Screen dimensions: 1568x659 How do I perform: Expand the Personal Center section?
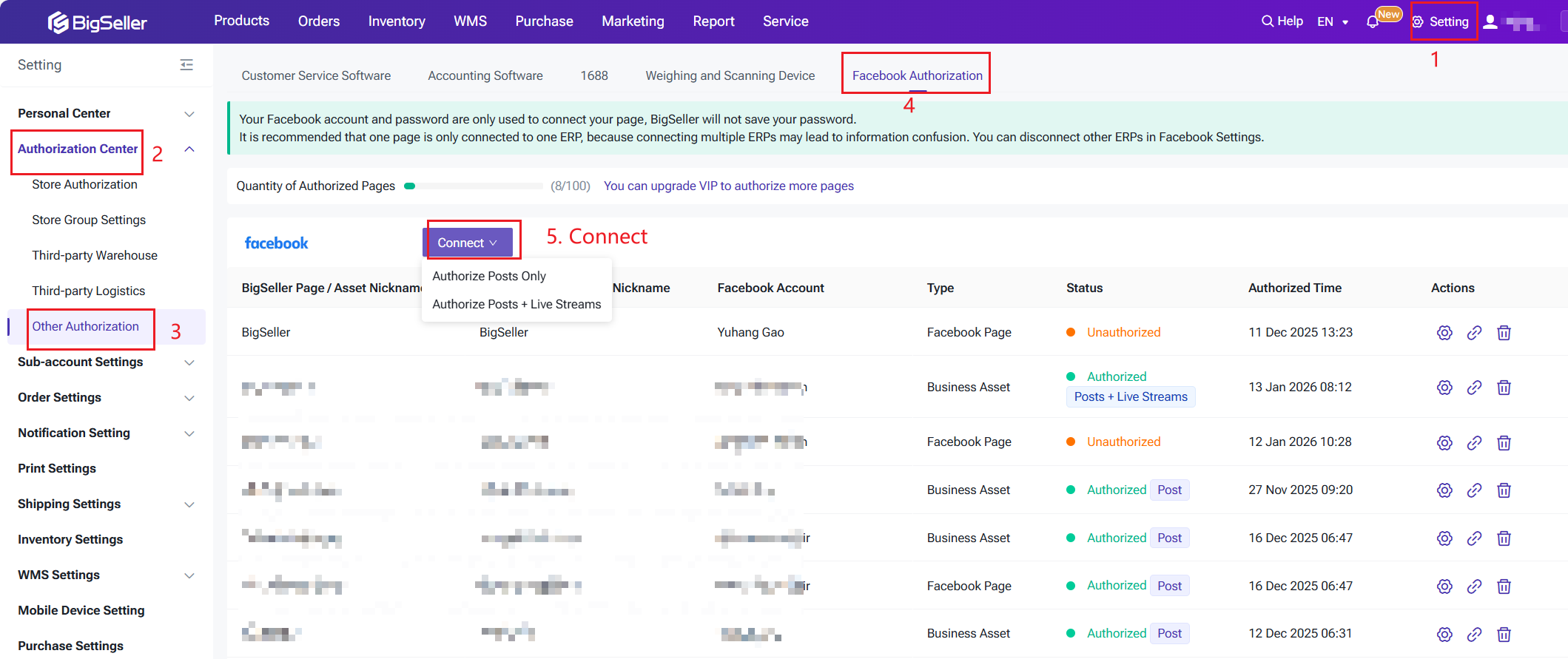tap(189, 114)
